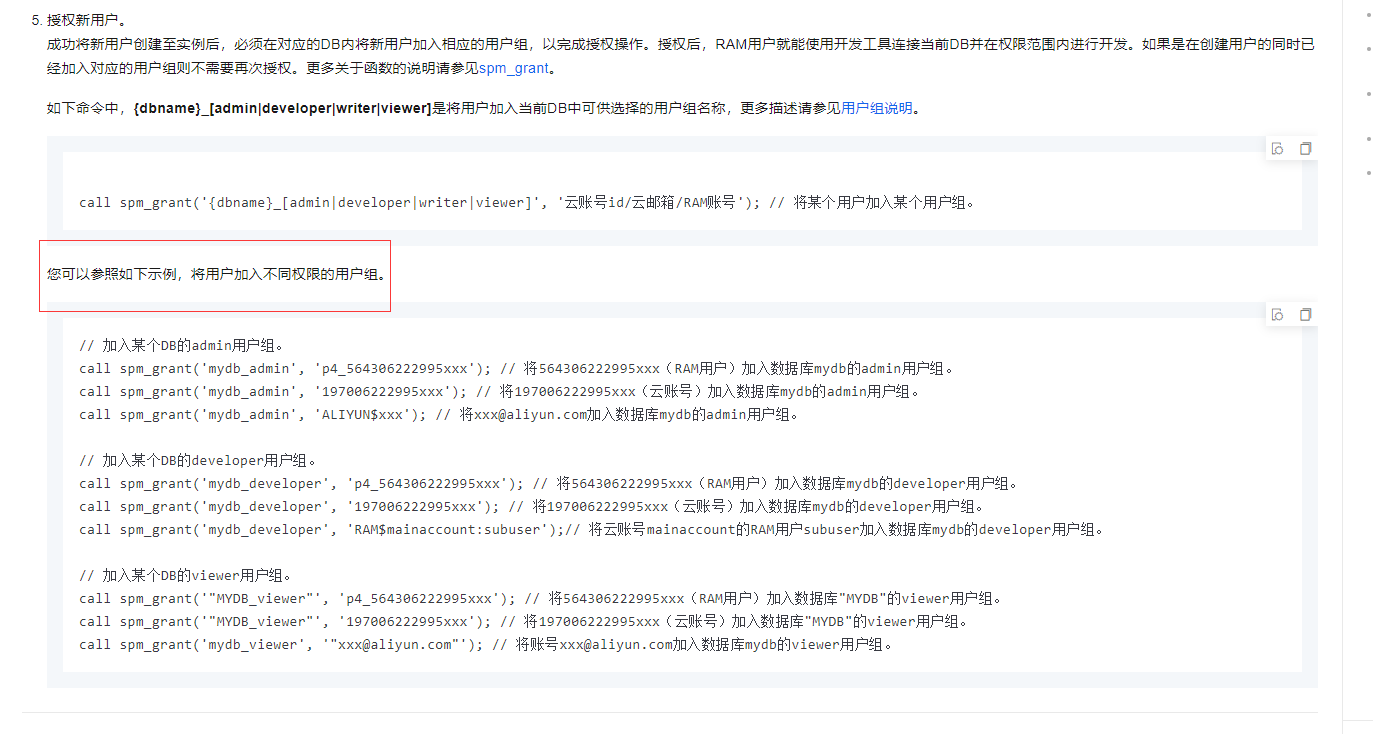Click the mydb_developer line with '197006222995xxx'
The height and width of the screenshot is (734, 1373).
point(534,506)
